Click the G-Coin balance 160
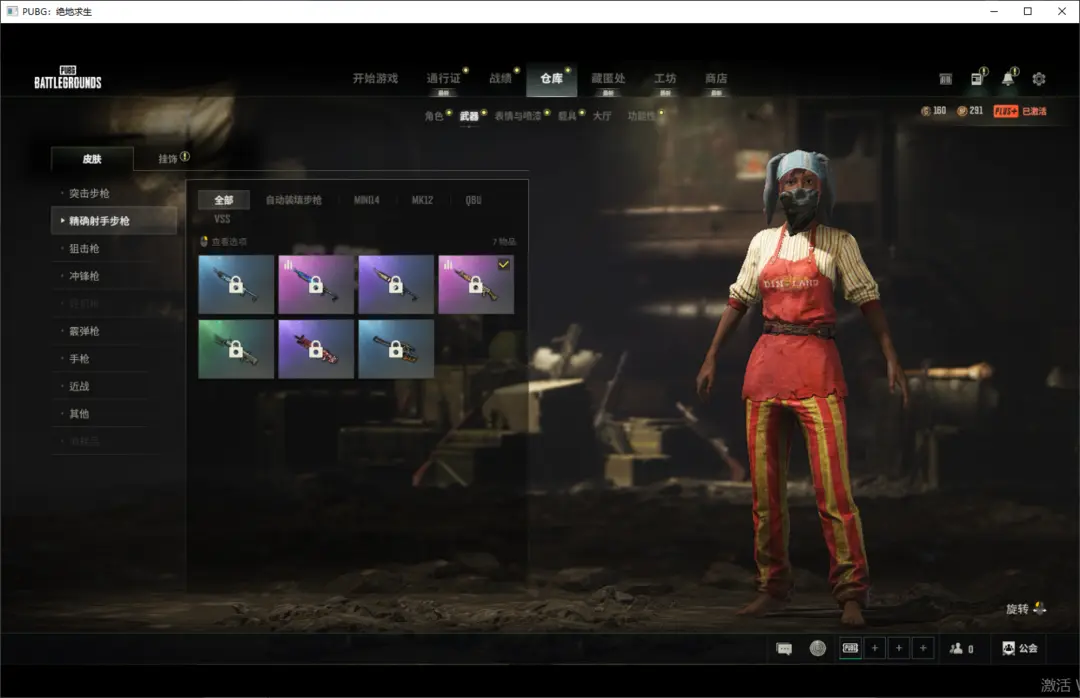 pos(933,111)
